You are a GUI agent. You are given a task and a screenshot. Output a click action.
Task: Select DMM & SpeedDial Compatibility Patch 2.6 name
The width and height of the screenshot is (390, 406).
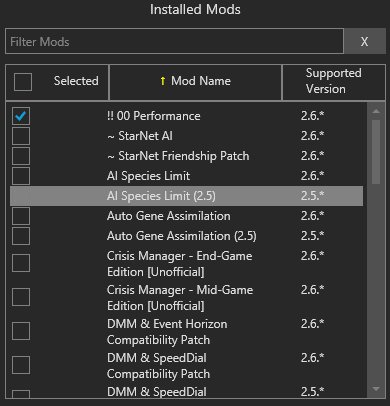(158, 366)
